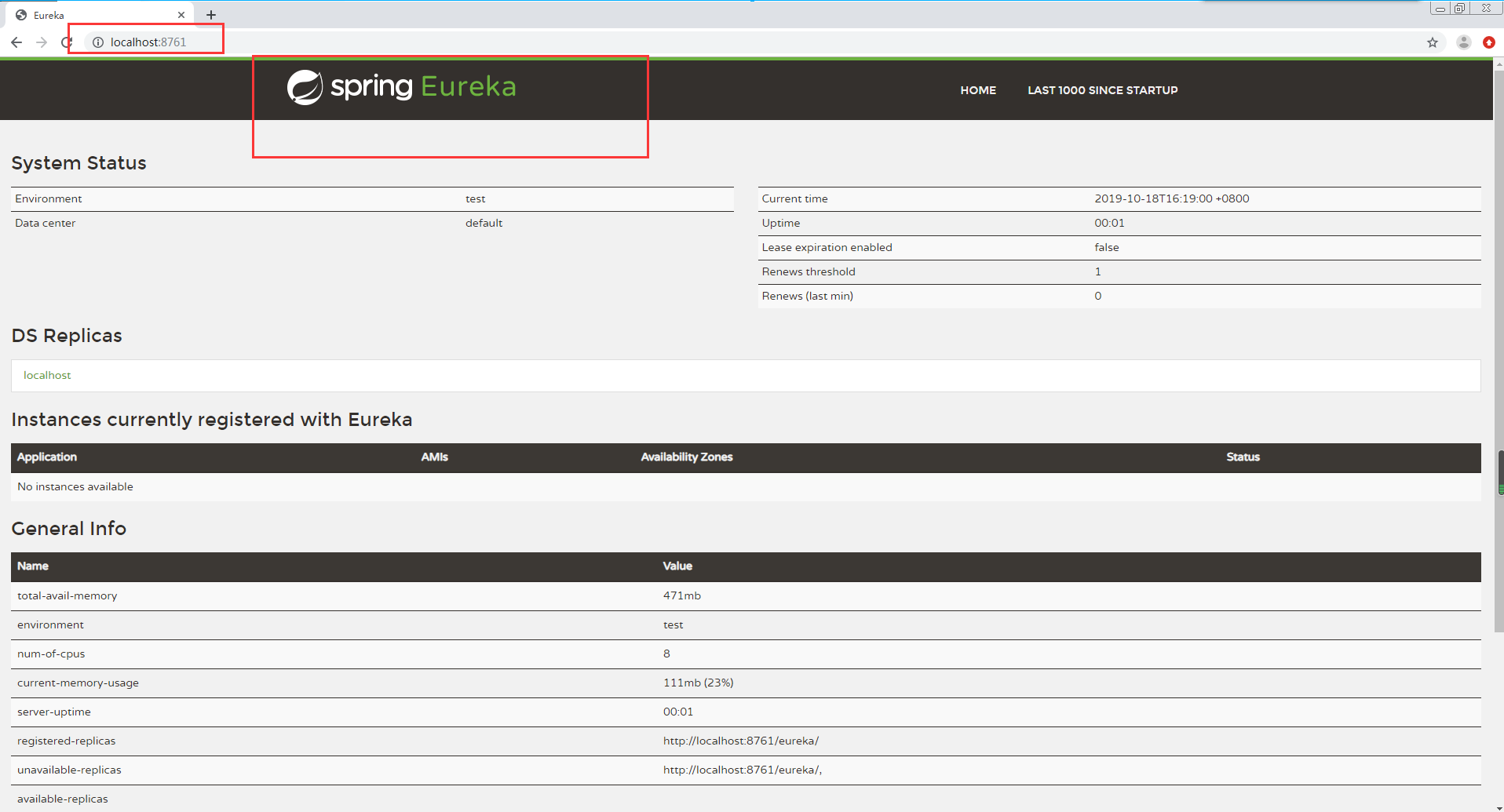Click the browser back navigation arrow
The height and width of the screenshot is (812, 1504).
point(16,42)
